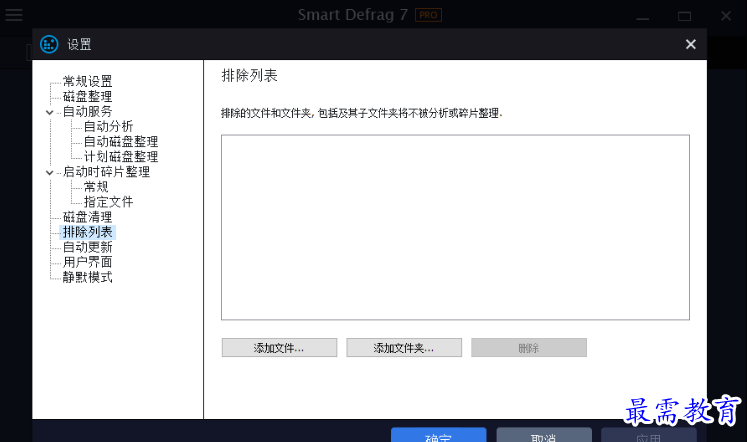Collapse the 启动时碎片整理 tree node
747x442 pixels.
[x=50, y=172]
